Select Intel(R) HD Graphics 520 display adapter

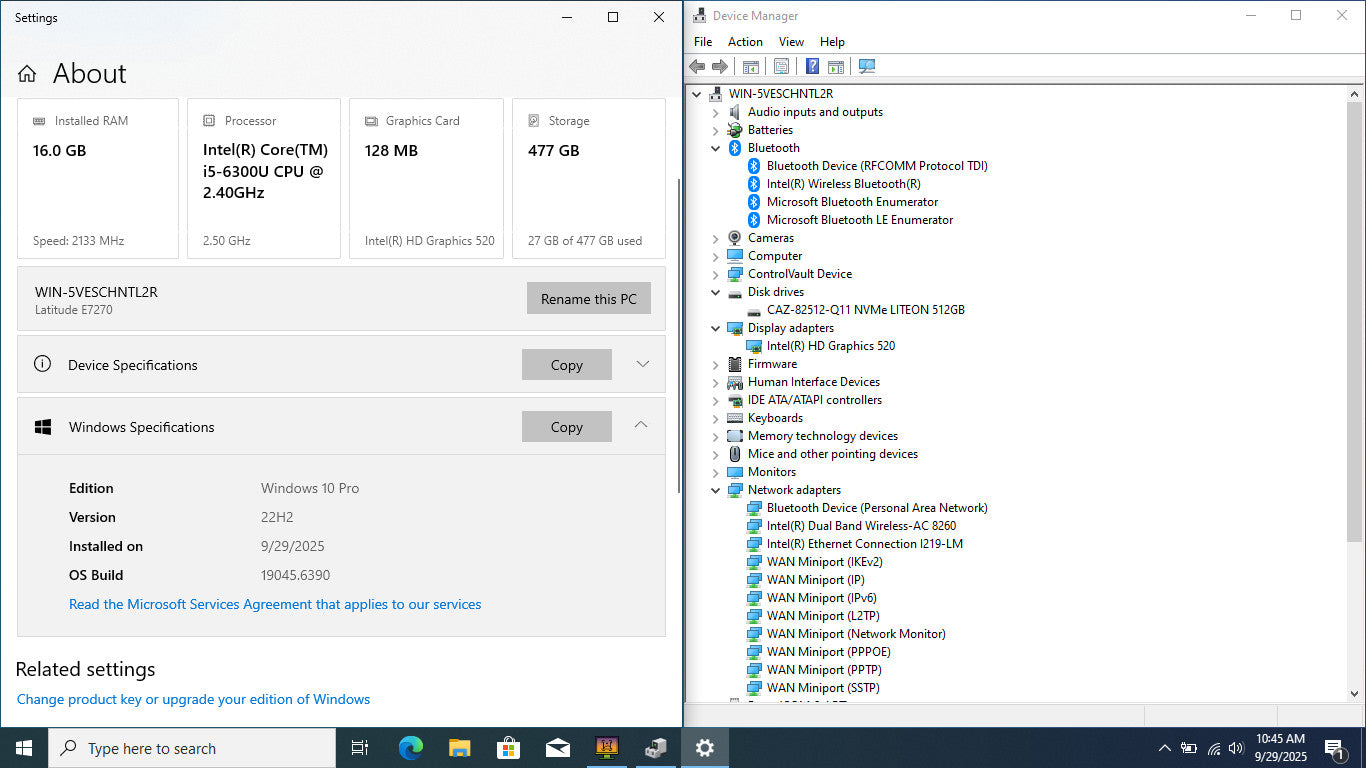coord(830,346)
